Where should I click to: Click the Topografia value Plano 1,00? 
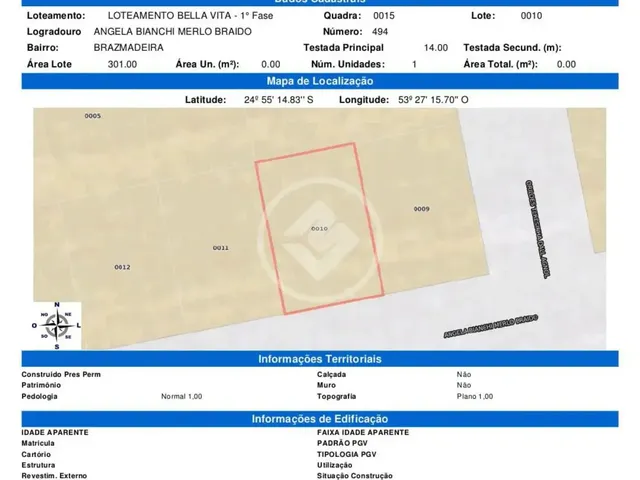click(475, 396)
